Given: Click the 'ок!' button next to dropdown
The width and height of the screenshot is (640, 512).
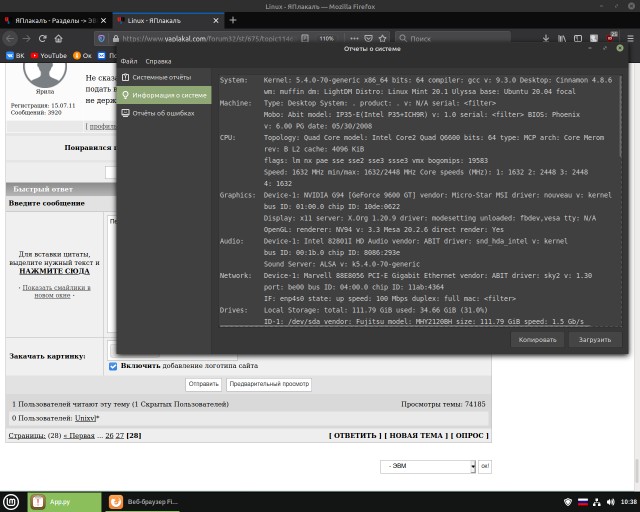Looking at the screenshot, I should (485, 466).
